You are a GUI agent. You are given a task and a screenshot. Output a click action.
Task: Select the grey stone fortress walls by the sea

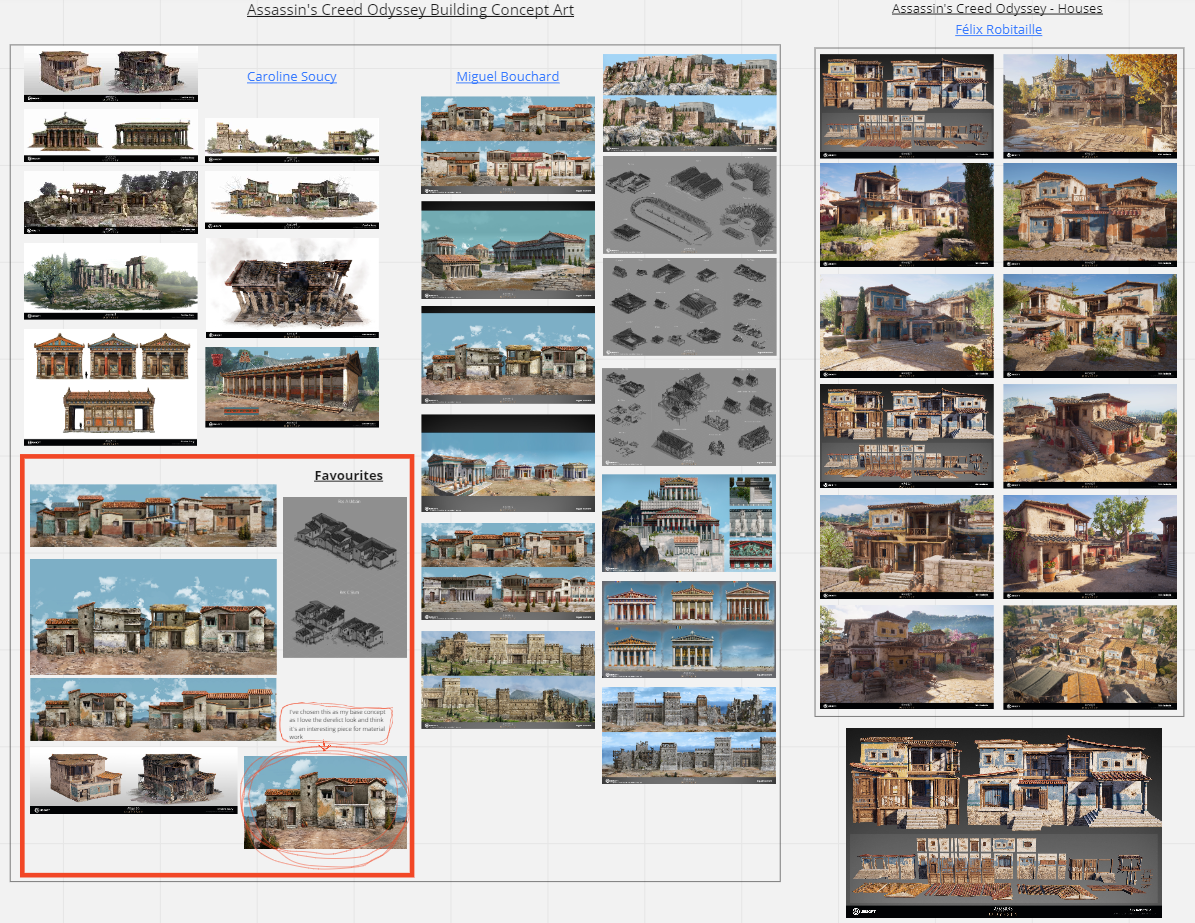pyautogui.click(x=689, y=736)
